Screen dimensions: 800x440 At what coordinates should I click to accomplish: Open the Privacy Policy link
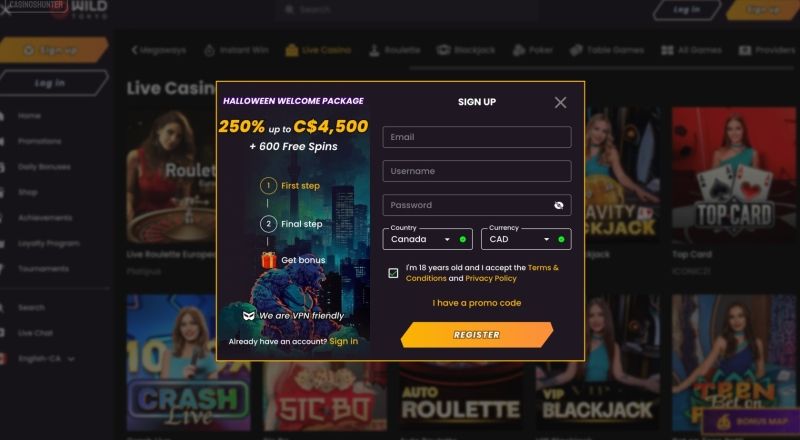[491, 278]
